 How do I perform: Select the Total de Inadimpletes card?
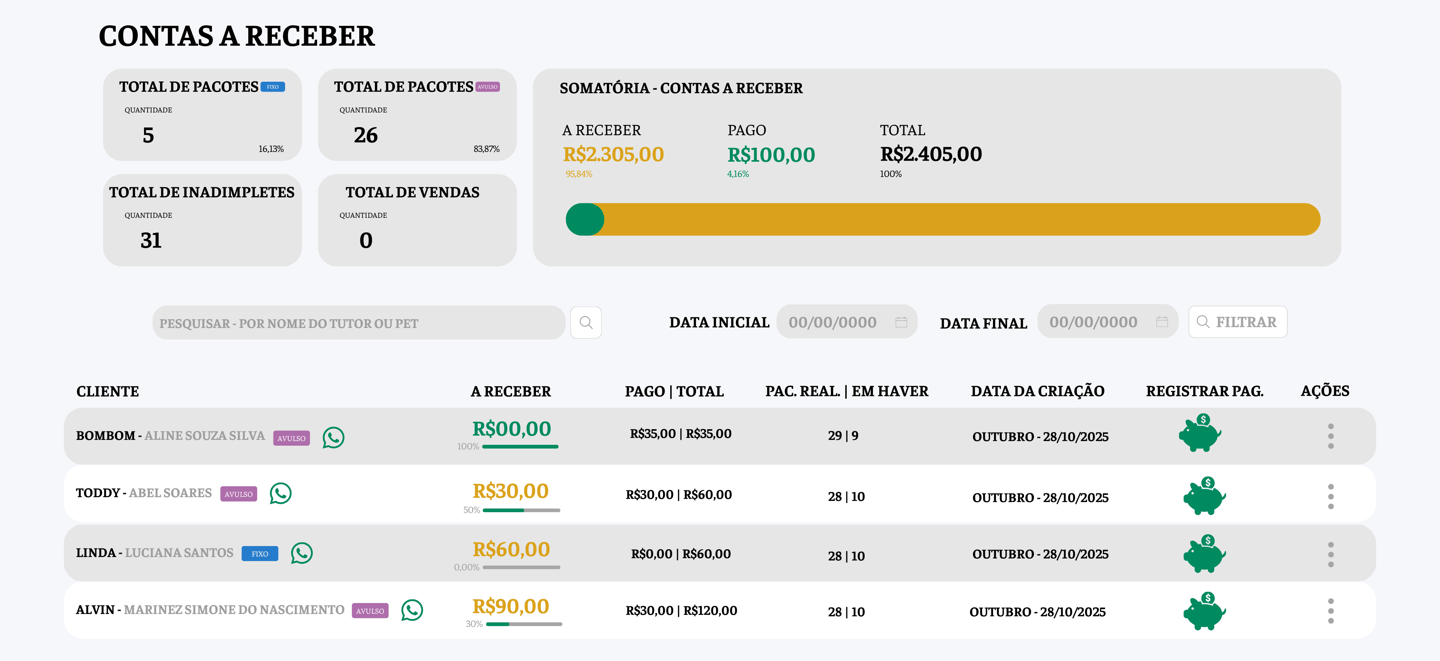click(202, 220)
